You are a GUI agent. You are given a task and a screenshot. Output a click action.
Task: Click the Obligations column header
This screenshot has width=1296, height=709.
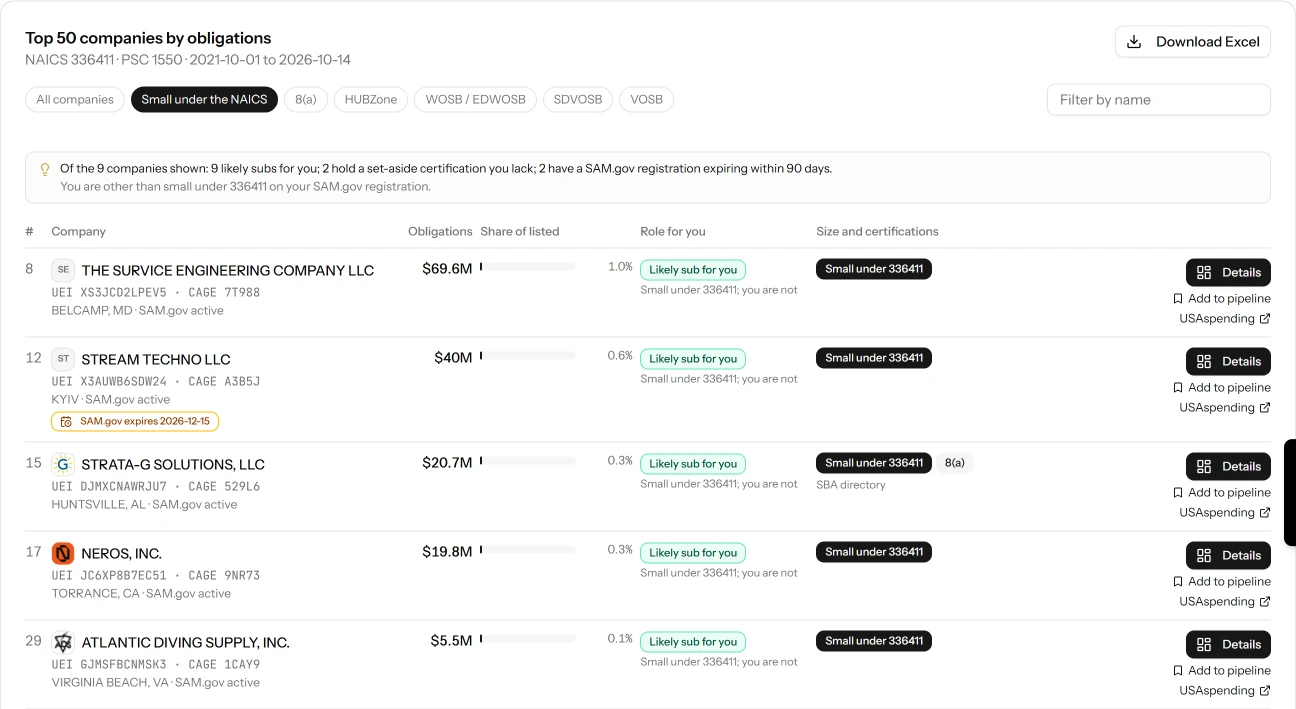[x=440, y=231]
